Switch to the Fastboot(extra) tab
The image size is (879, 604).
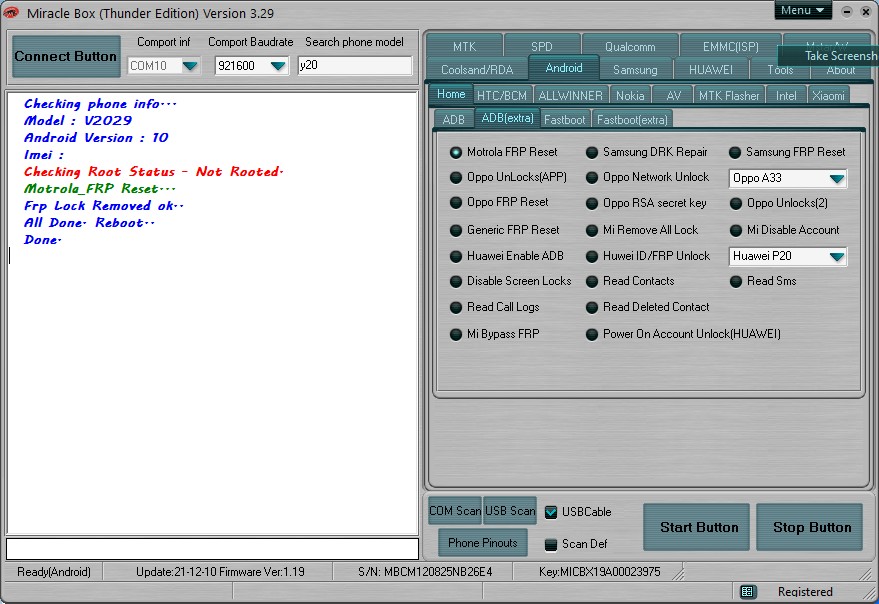pyautogui.click(x=632, y=119)
